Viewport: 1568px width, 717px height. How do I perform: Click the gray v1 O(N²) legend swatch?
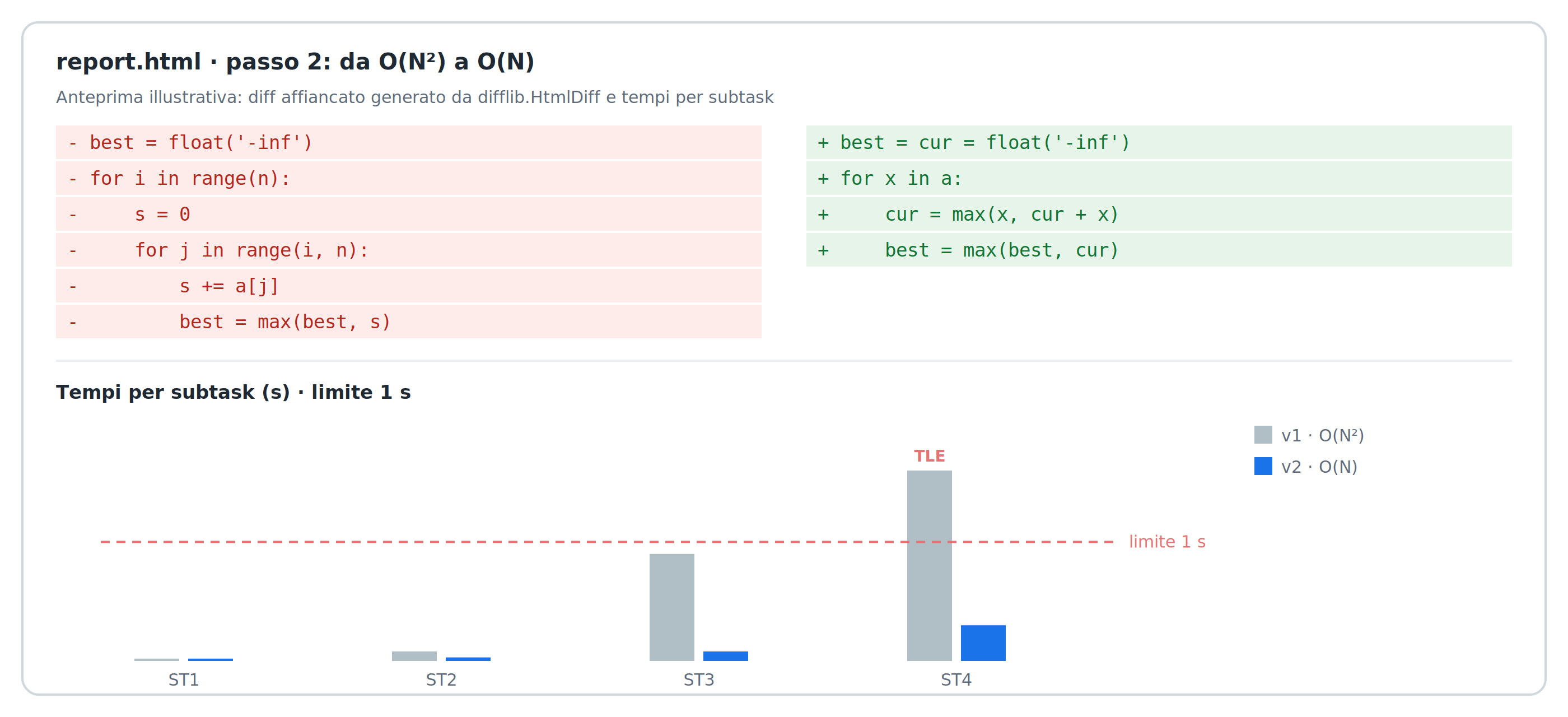click(1263, 435)
